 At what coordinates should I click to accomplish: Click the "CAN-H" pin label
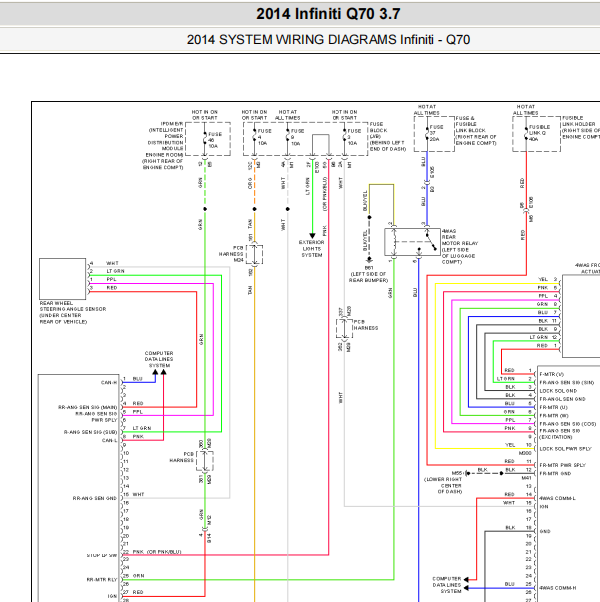[109, 382]
